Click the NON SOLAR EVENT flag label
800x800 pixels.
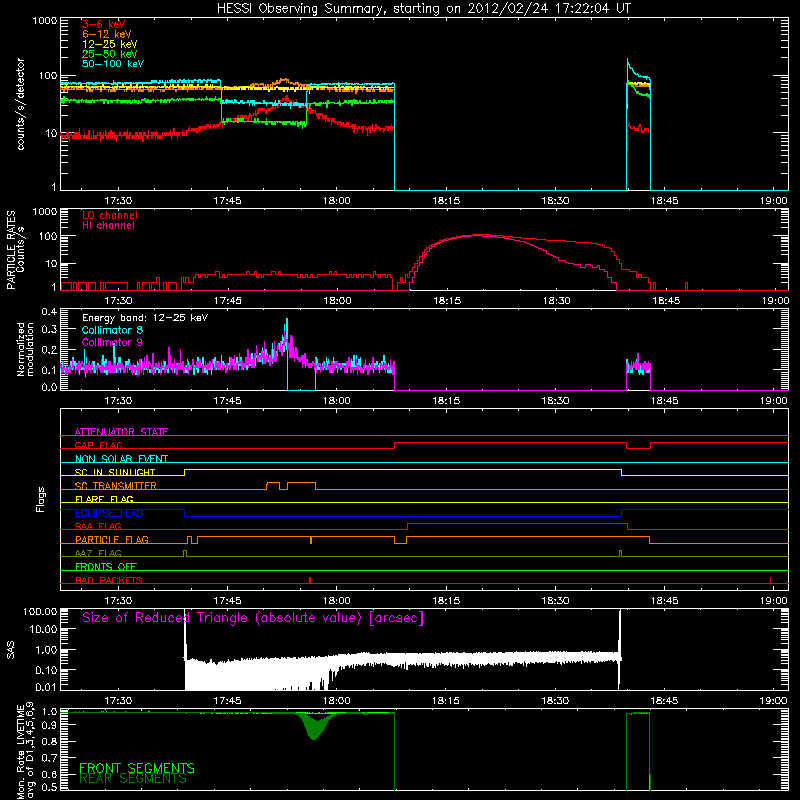pyautogui.click(x=121, y=459)
